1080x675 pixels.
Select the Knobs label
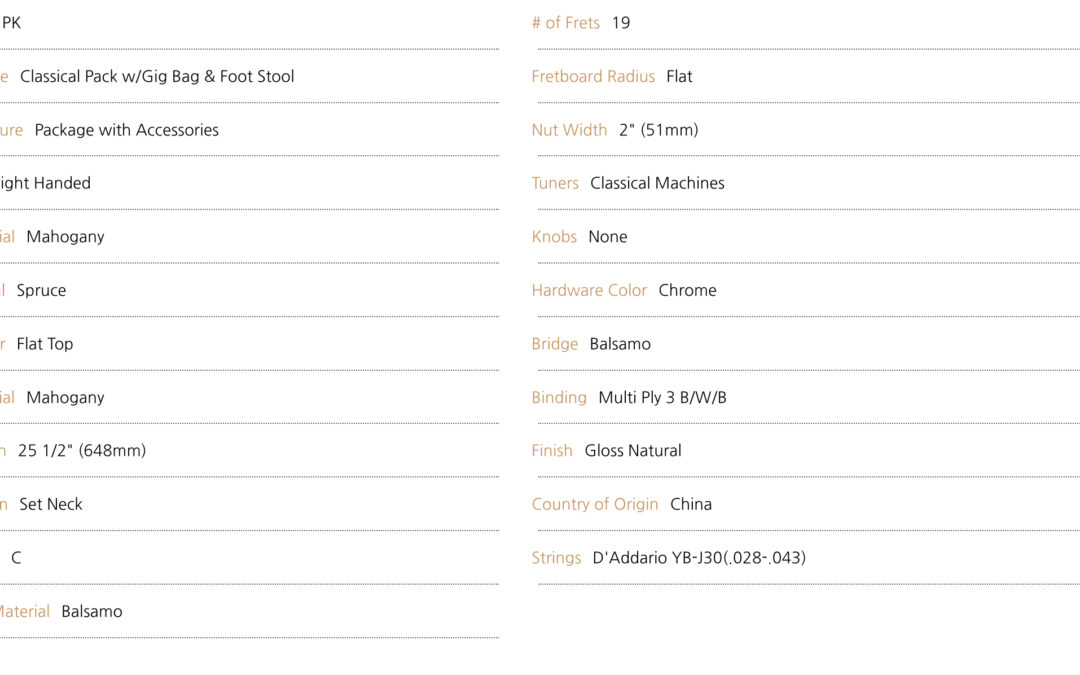pos(554,237)
